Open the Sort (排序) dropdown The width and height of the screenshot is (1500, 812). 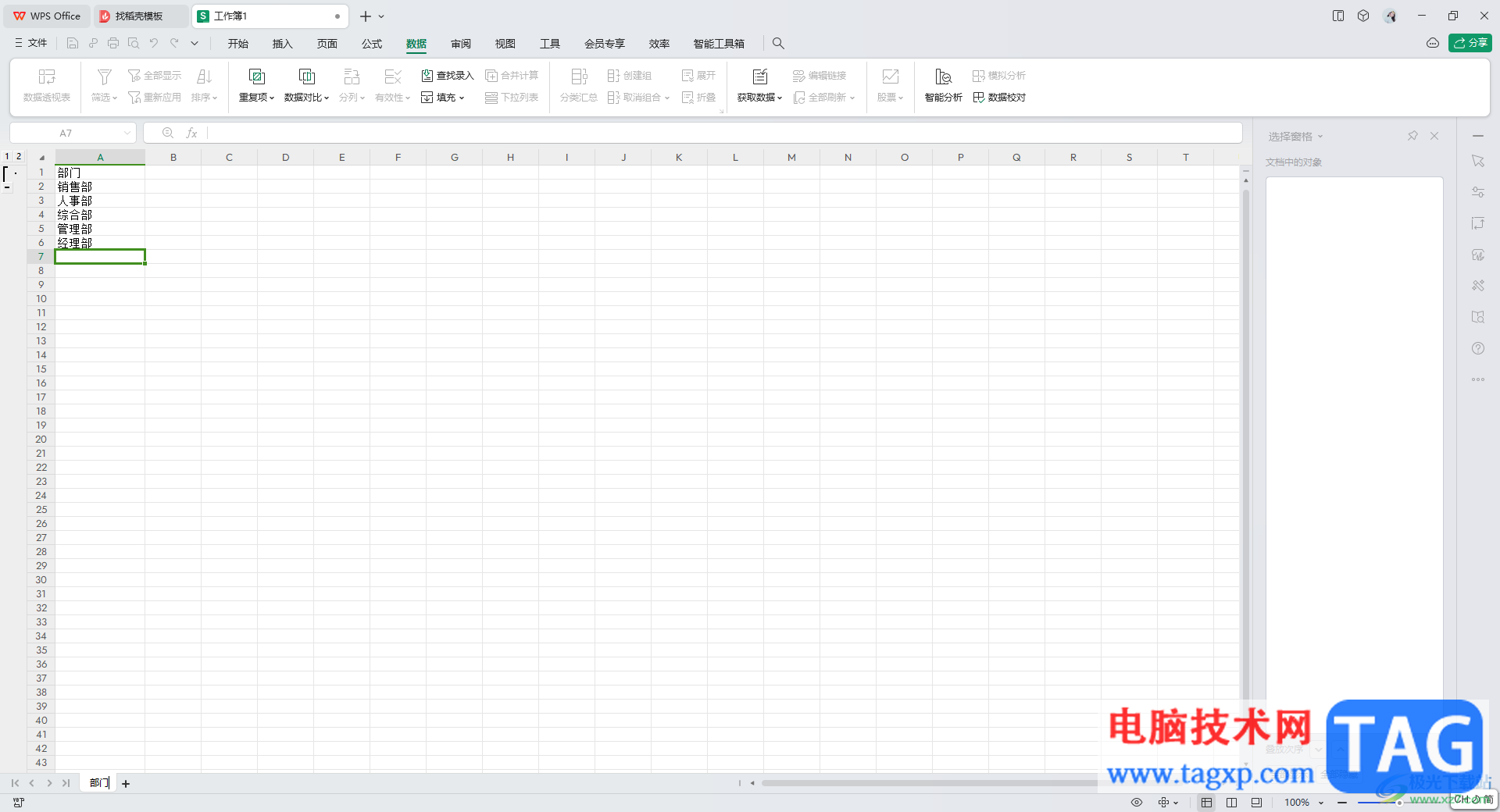pyautogui.click(x=205, y=98)
